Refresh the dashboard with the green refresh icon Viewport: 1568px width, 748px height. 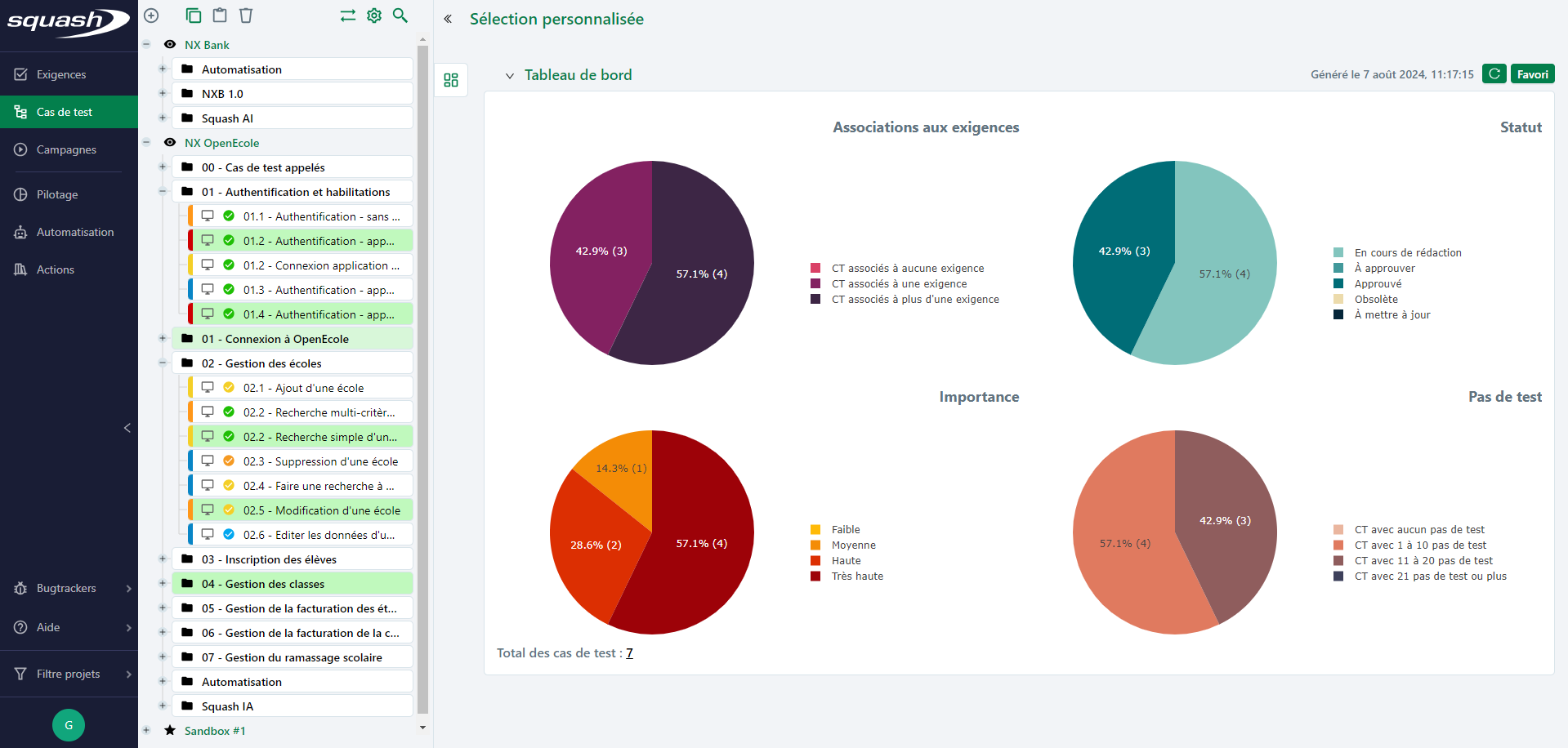[1494, 74]
